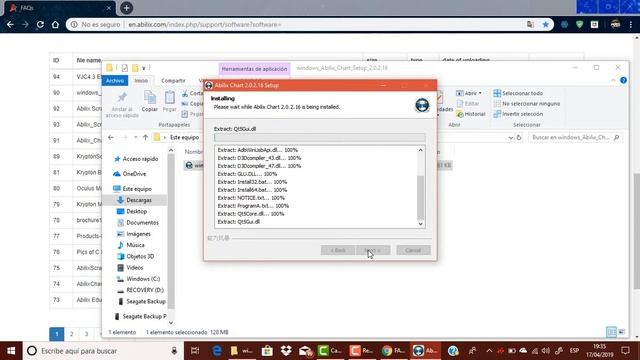Click the Next button in installer
The height and width of the screenshot is (360, 640).
[x=373, y=250]
